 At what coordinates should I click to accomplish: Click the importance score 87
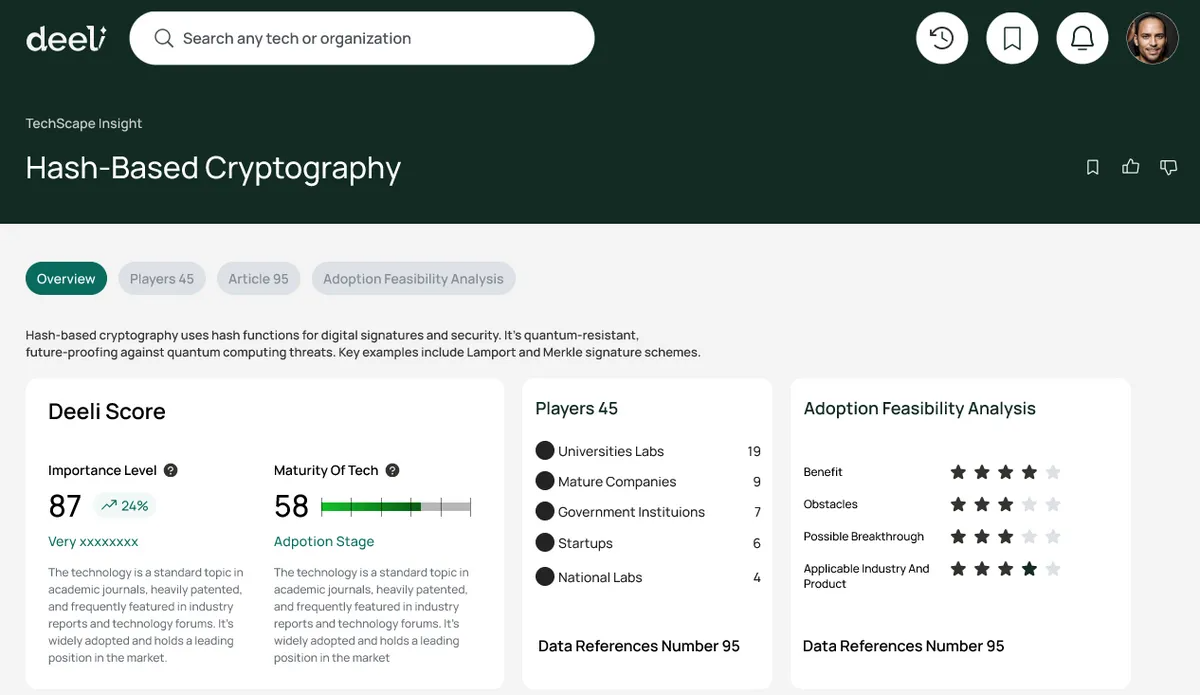(65, 506)
